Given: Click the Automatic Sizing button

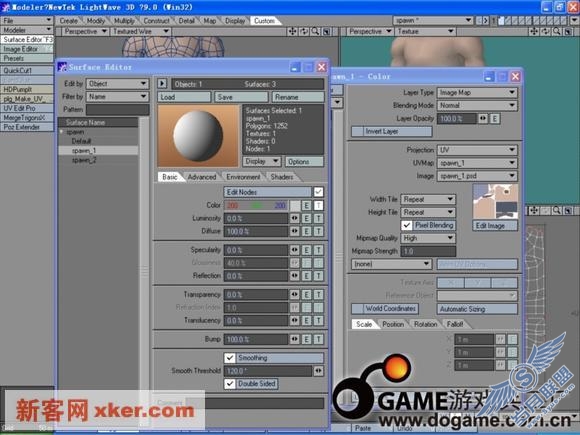Looking at the screenshot, I should click(477, 308).
